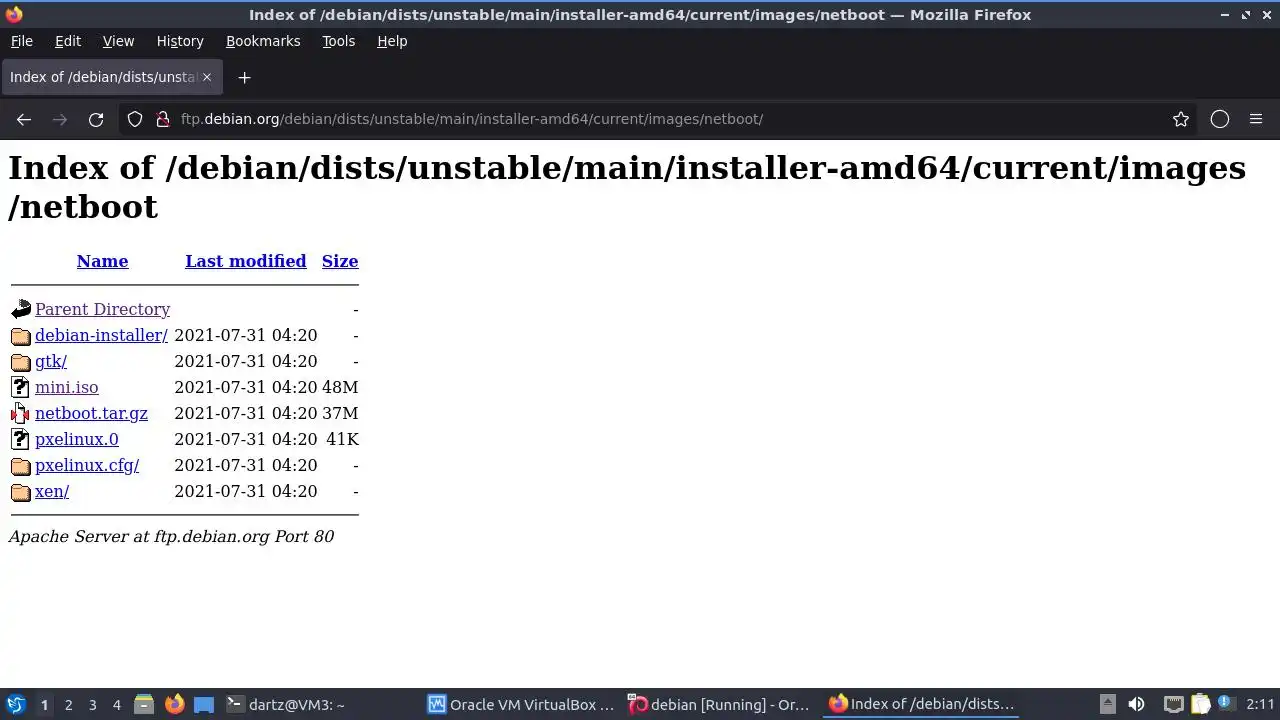Viewport: 1280px width, 720px height.
Task: Switch to workspace 3 in the pager
Action: click(92, 704)
